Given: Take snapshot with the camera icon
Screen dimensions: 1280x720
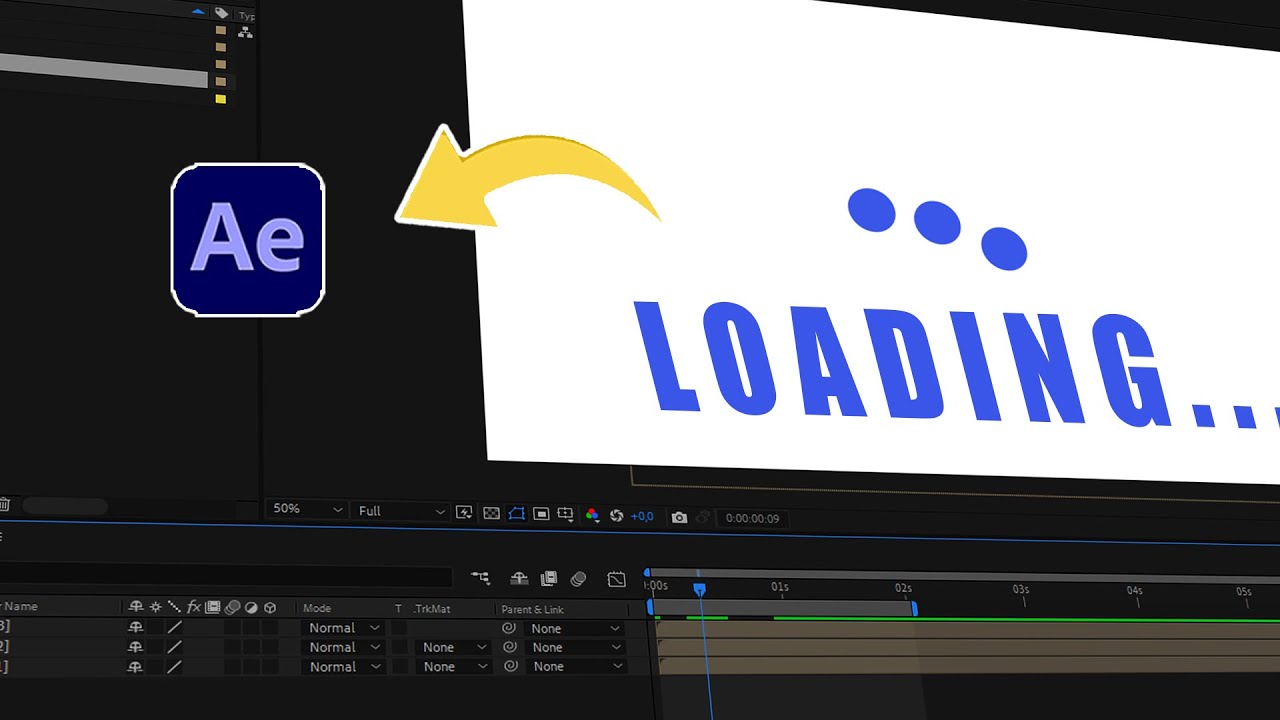Looking at the screenshot, I should click(679, 517).
